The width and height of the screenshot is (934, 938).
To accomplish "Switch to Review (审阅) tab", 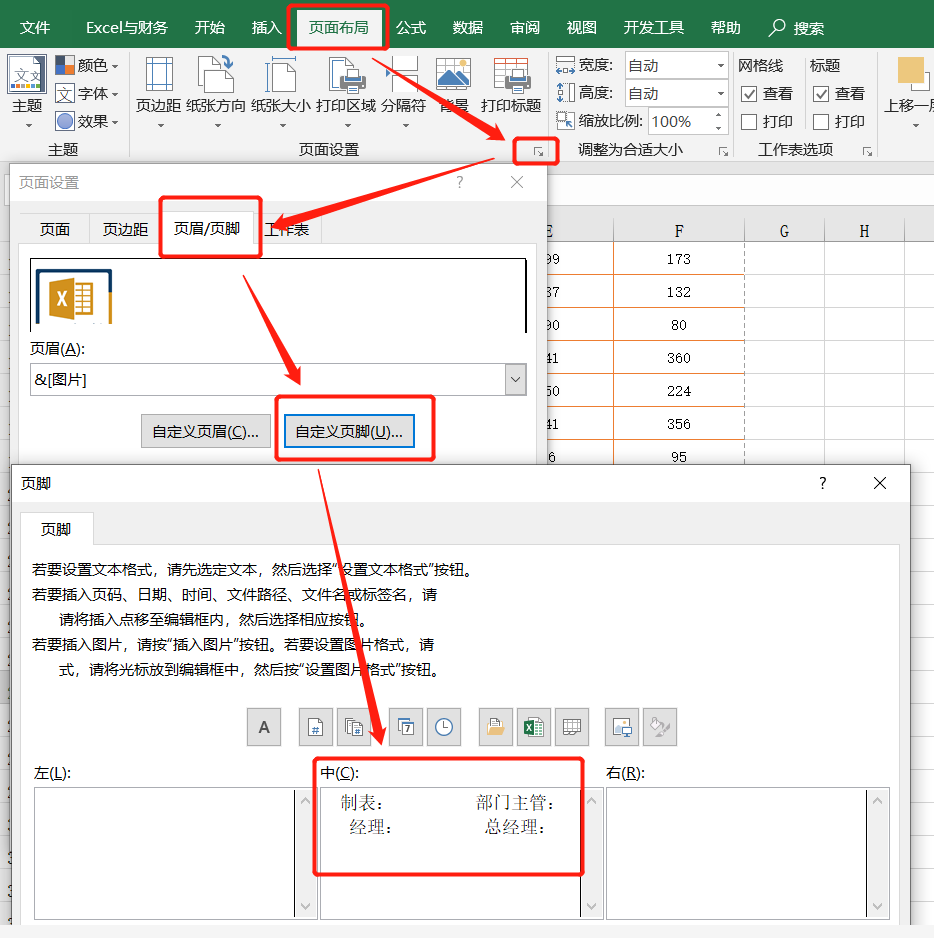I will tap(525, 28).
